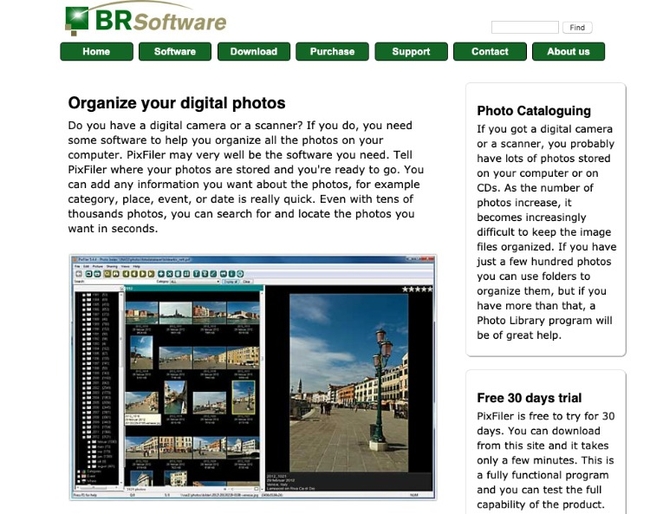This screenshot has width=650, height=514.
Task: Open the Download page
Action: pos(254,51)
